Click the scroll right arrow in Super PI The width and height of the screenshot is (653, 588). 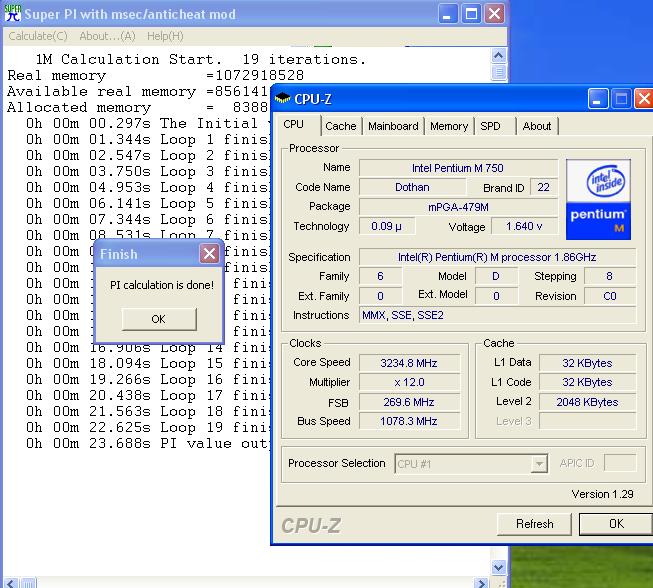pos(481,583)
